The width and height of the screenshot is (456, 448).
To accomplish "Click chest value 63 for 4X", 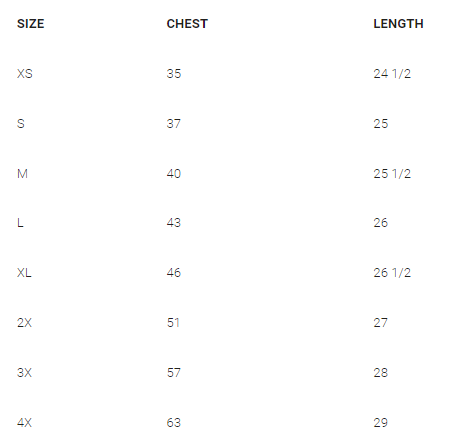I will 174,423.
